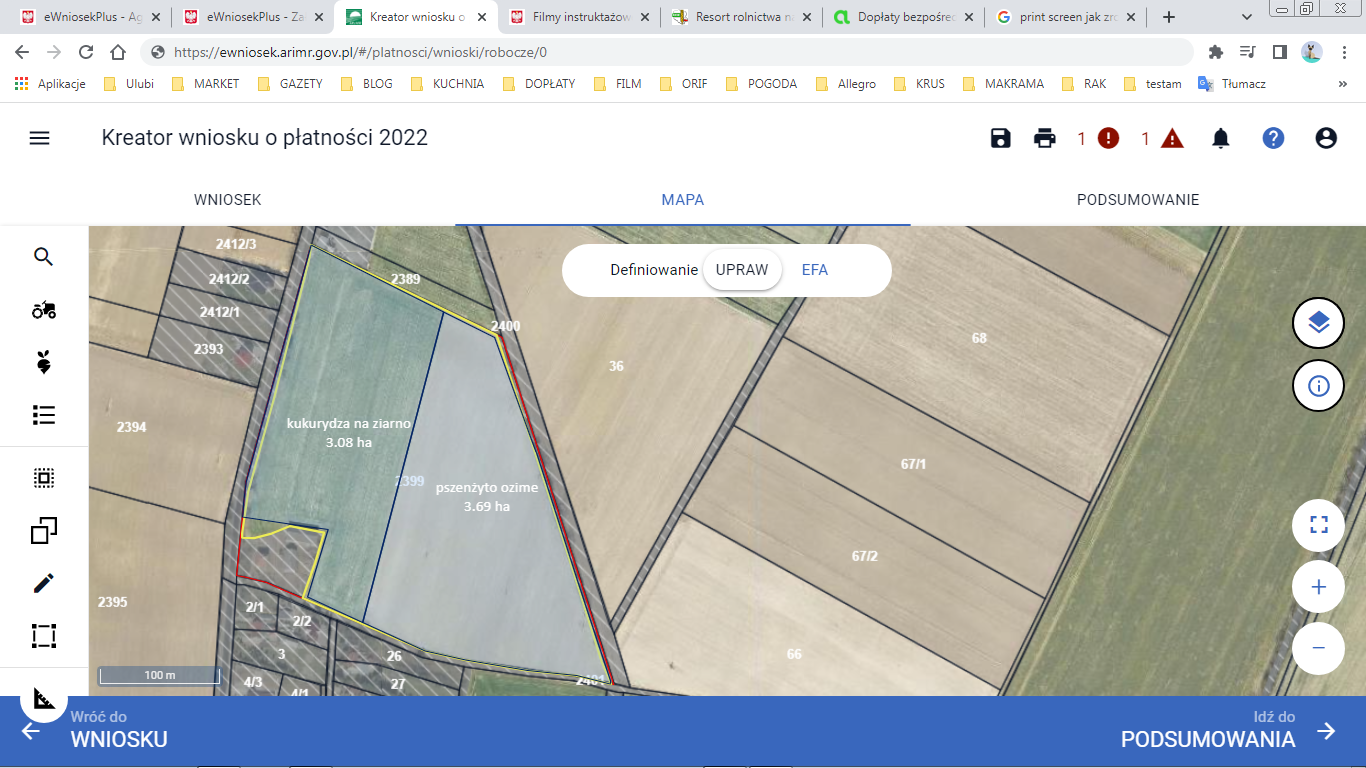
Task: Expand hidden bookmarks overflow chevron
Action: coord(1342,84)
